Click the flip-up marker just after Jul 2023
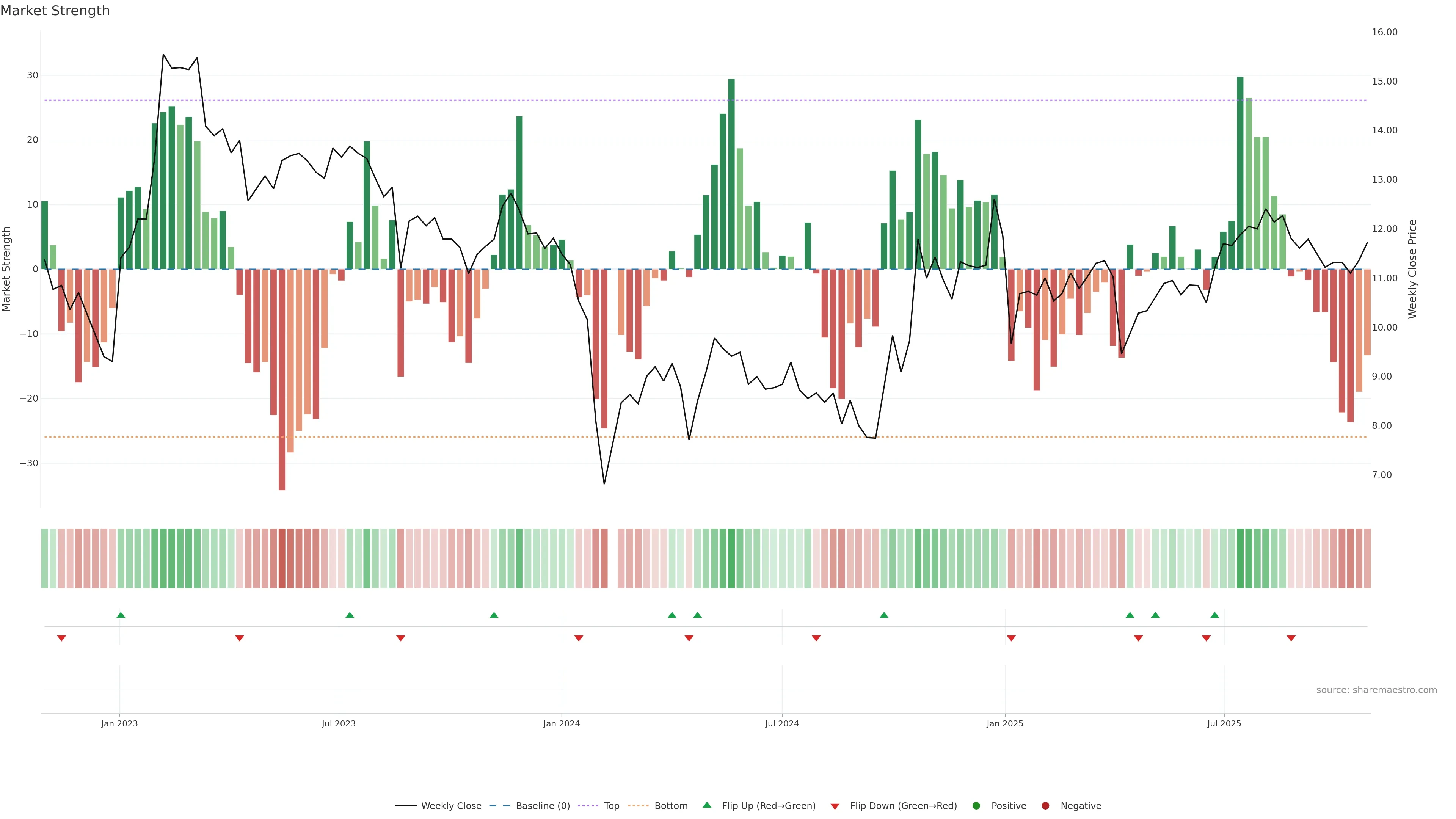 [x=349, y=615]
